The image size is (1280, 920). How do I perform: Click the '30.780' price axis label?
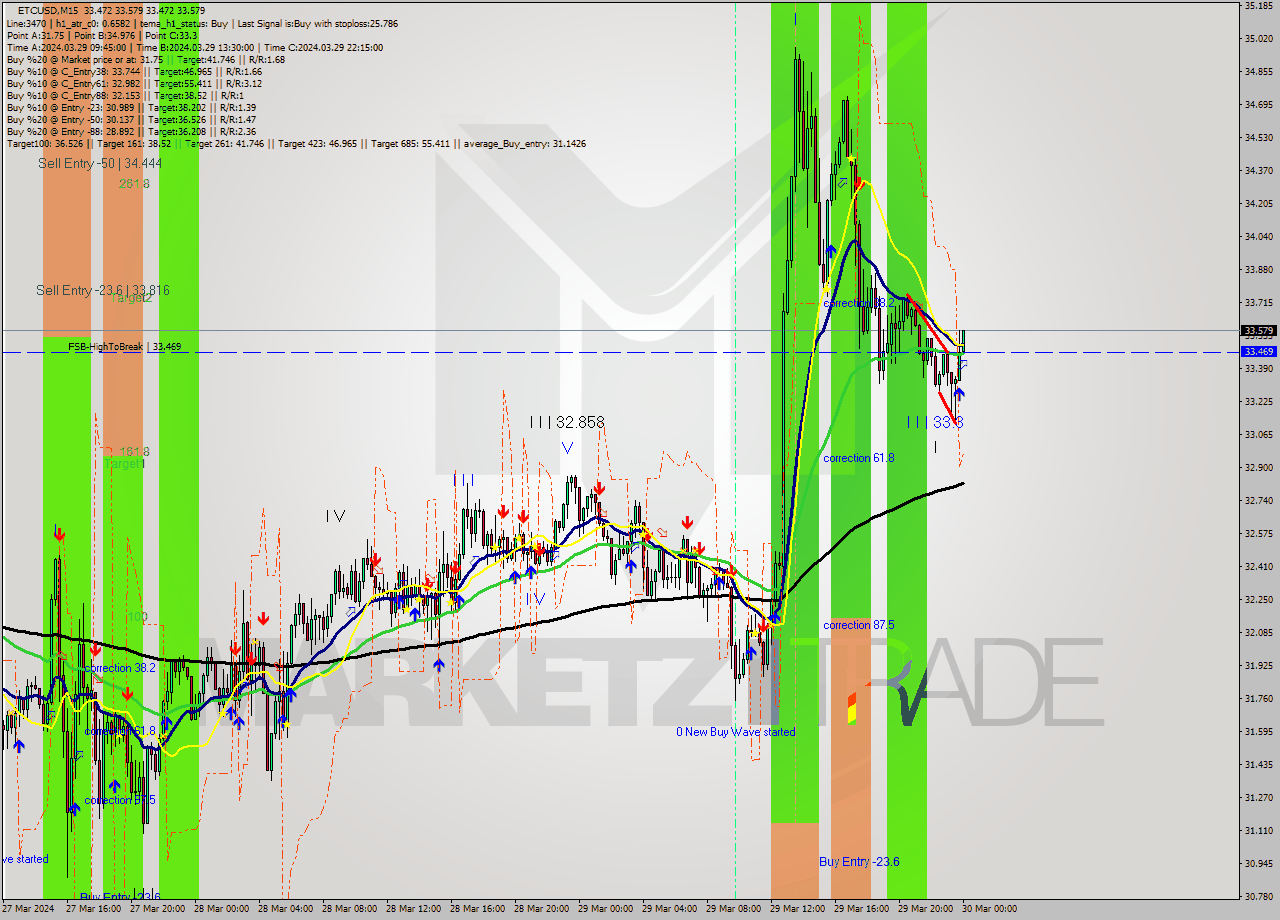point(1258,896)
